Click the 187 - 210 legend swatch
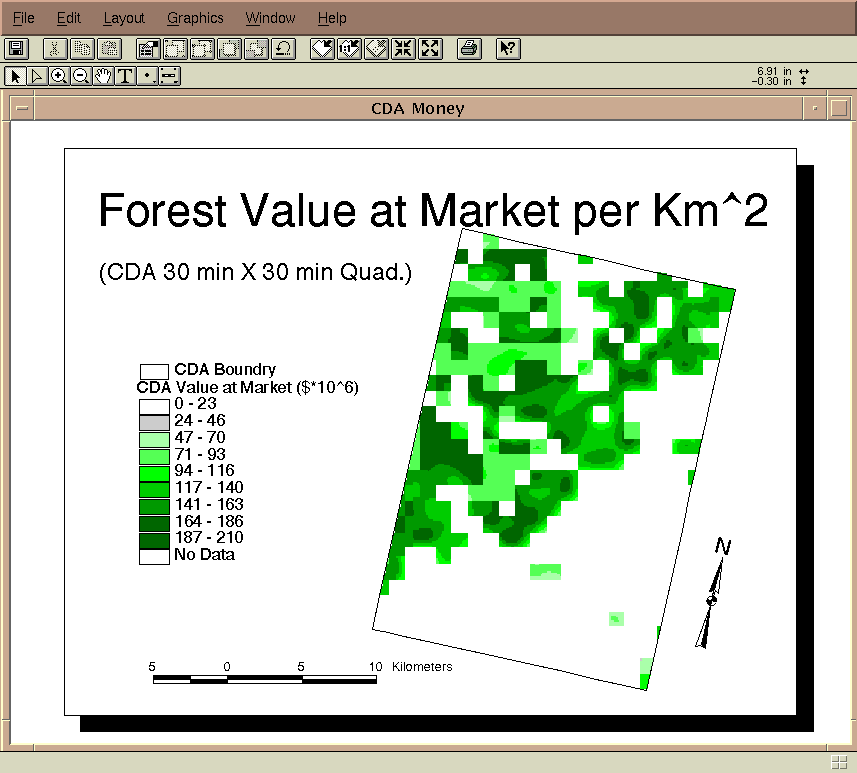Screen dimensions: 857x773 click(154, 539)
